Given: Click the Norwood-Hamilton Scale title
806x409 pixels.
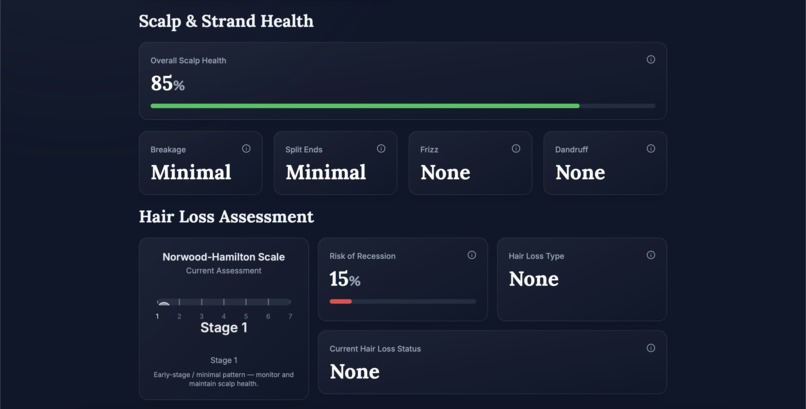Looking at the screenshot, I should (x=224, y=257).
